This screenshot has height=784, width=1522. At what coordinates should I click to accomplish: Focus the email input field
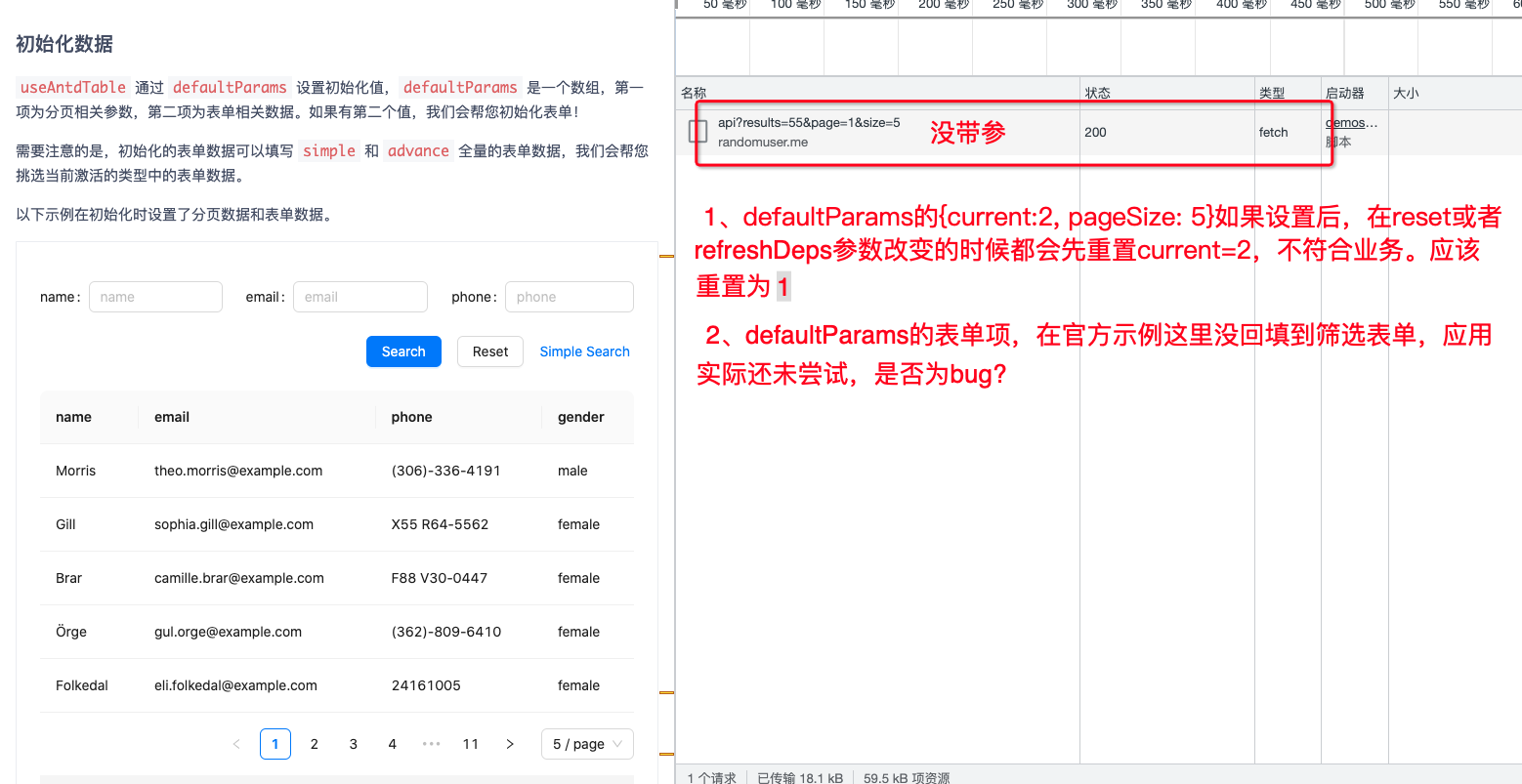tap(360, 296)
